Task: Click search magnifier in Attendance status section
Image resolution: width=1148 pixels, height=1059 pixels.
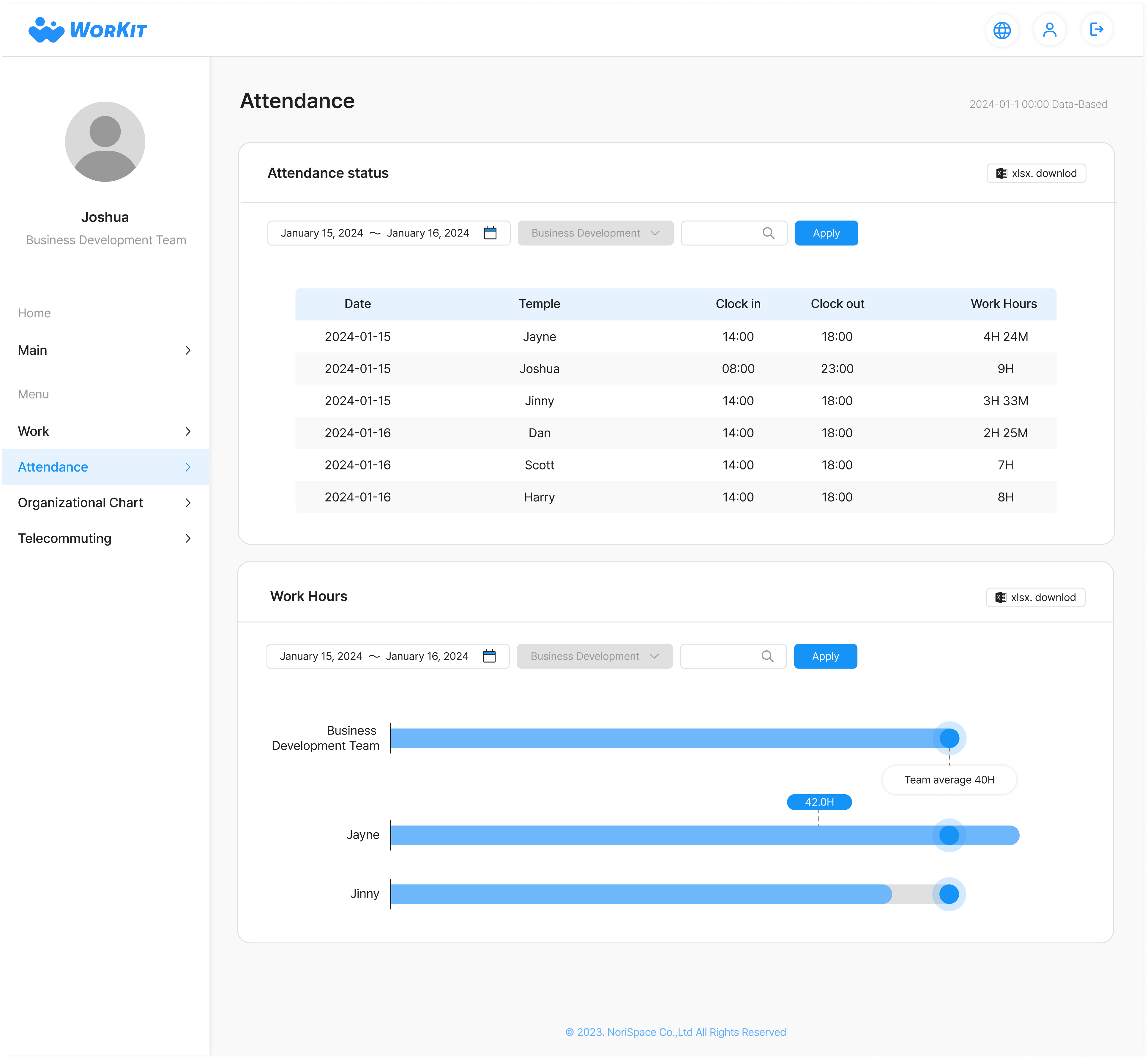Action: [768, 233]
